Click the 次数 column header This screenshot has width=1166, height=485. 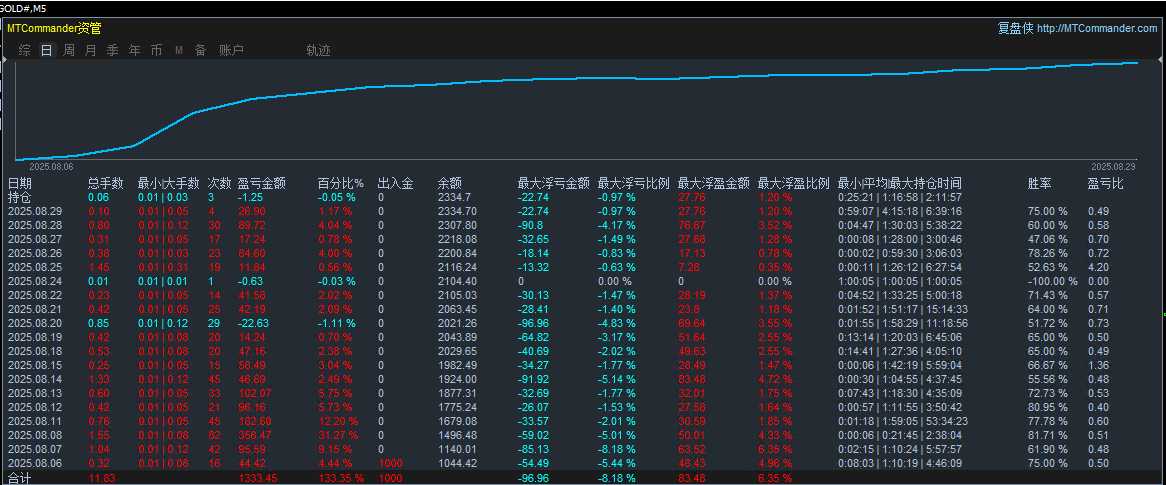[220, 184]
